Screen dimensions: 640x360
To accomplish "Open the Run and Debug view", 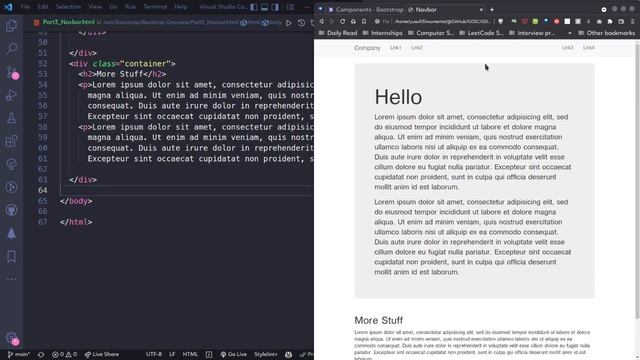I will pyautogui.click(x=11, y=95).
